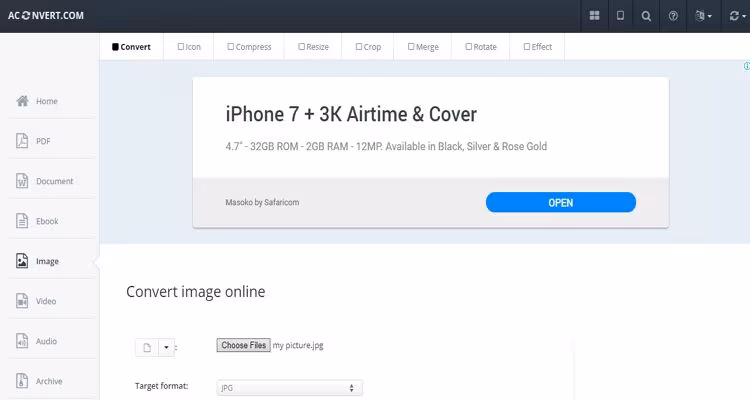Open the Document label in sidebar
This screenshot has width=750, height=400.
coord(55,181)
